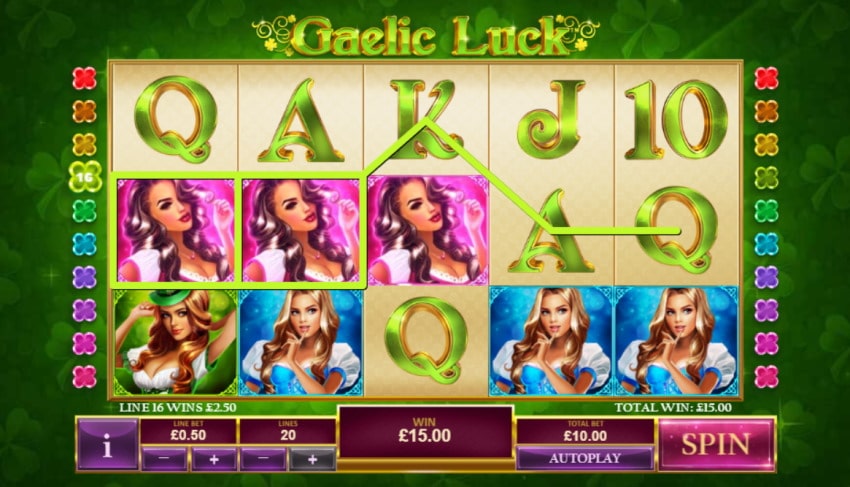Click the first pink lady symbol on reel one
This screenshot has height=487, width=850.
(176, 229)
